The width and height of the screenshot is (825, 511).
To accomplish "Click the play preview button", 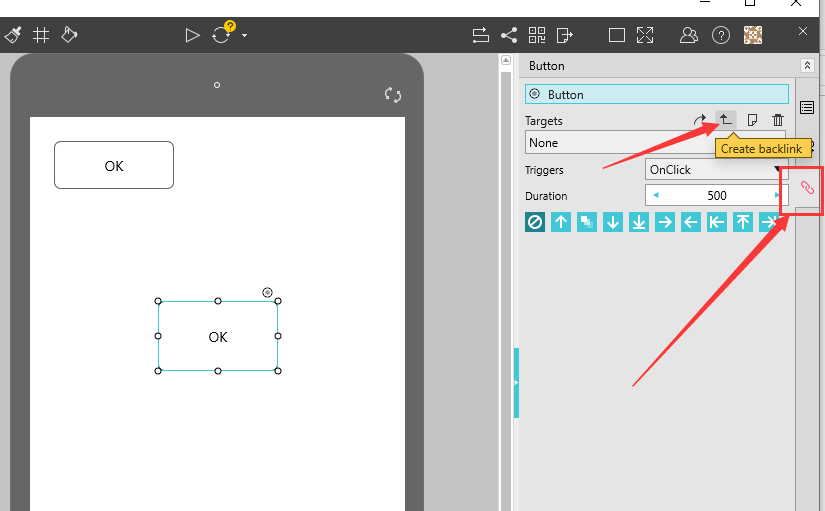I will coord(192,35).
